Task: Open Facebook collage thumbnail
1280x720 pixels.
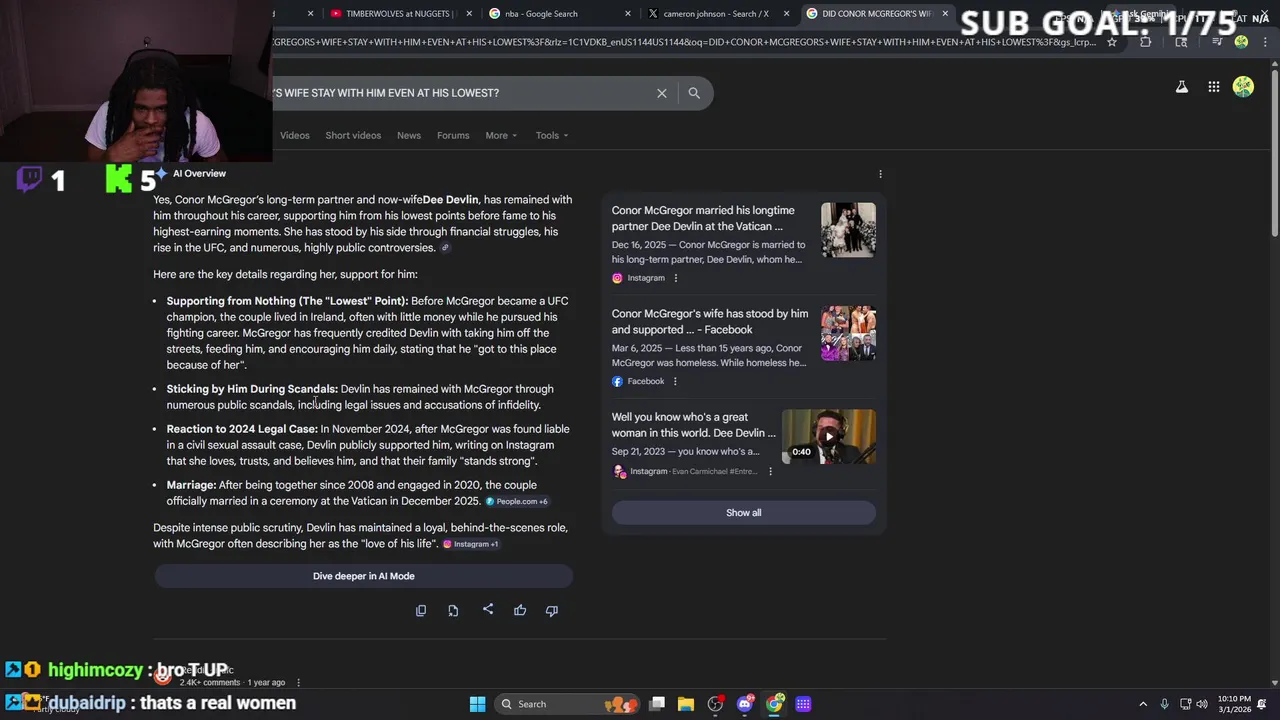Action: (x=848, y=333)
